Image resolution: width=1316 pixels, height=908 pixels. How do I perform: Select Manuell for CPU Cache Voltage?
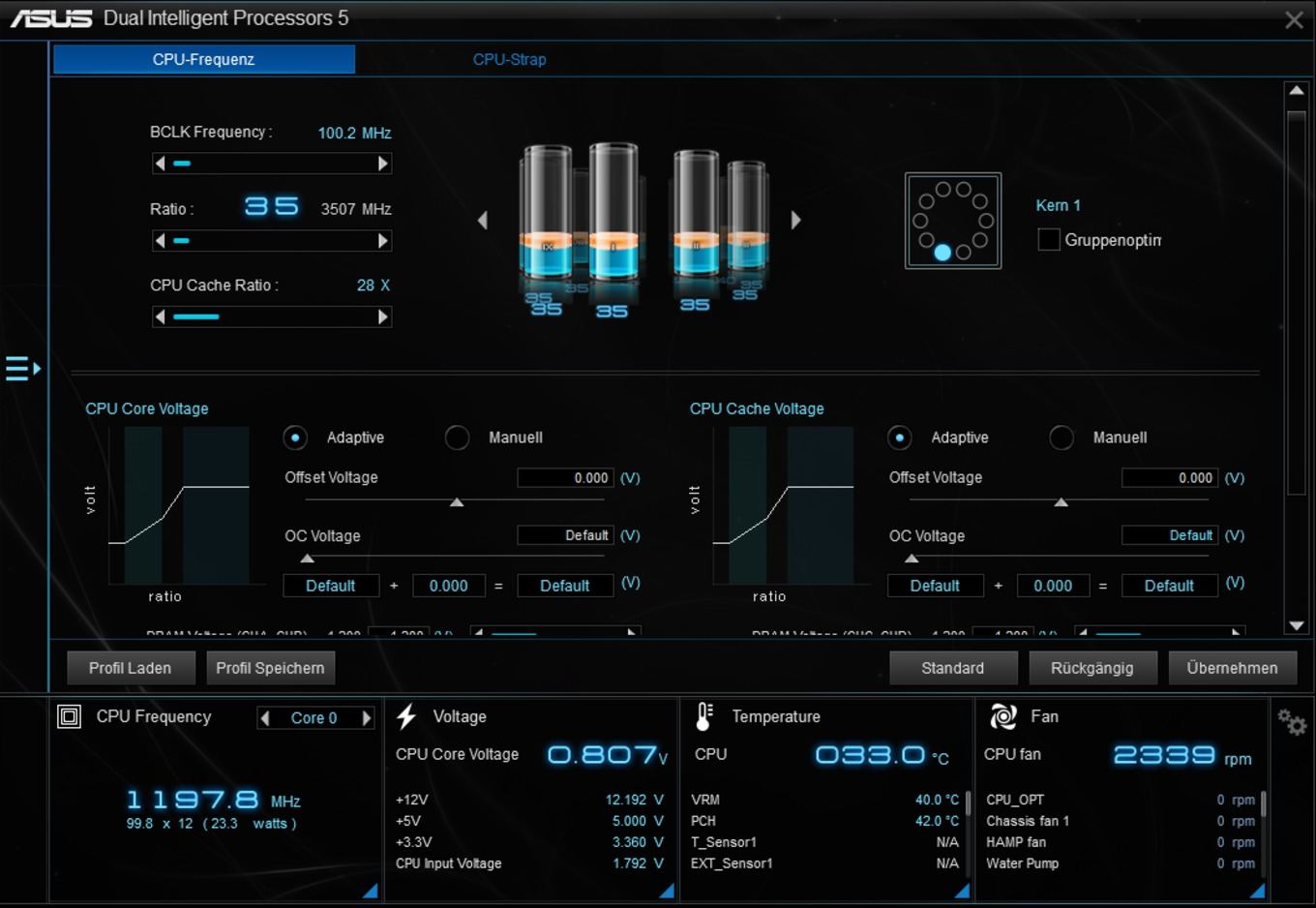pyautogui.click(x=1062, y=438)
